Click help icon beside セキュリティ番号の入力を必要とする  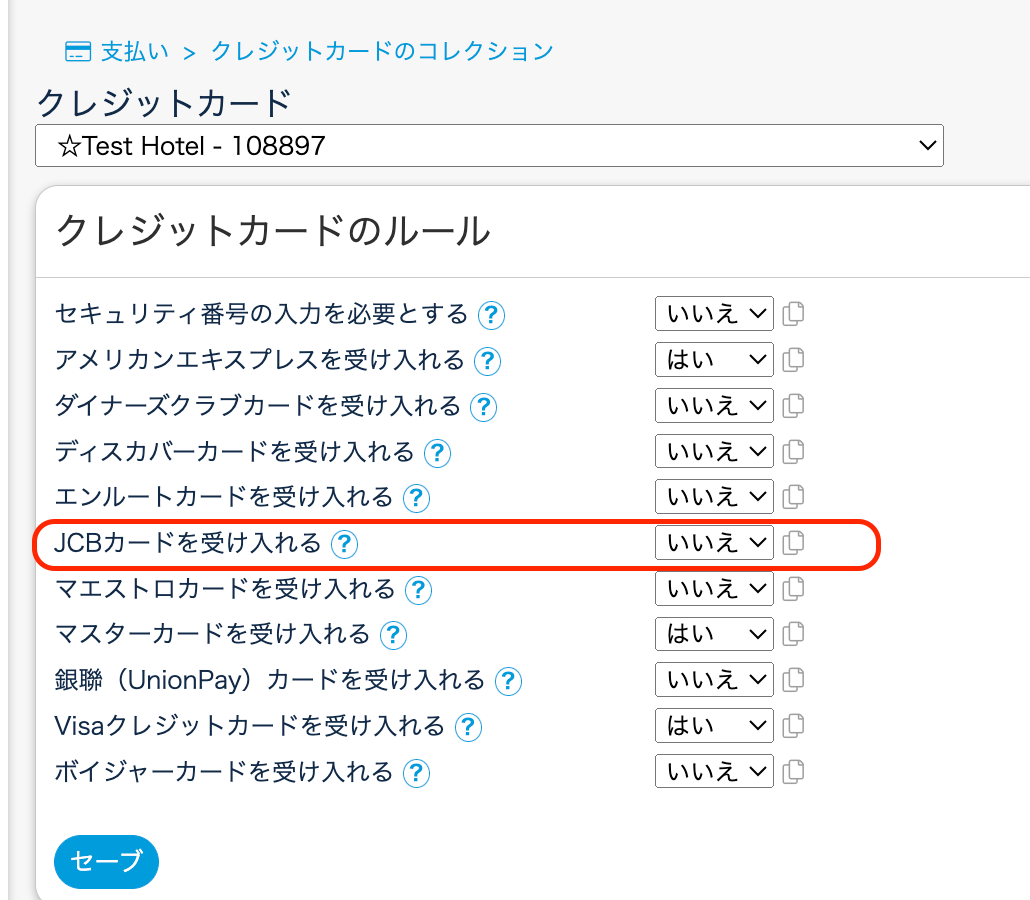[491, 315]
